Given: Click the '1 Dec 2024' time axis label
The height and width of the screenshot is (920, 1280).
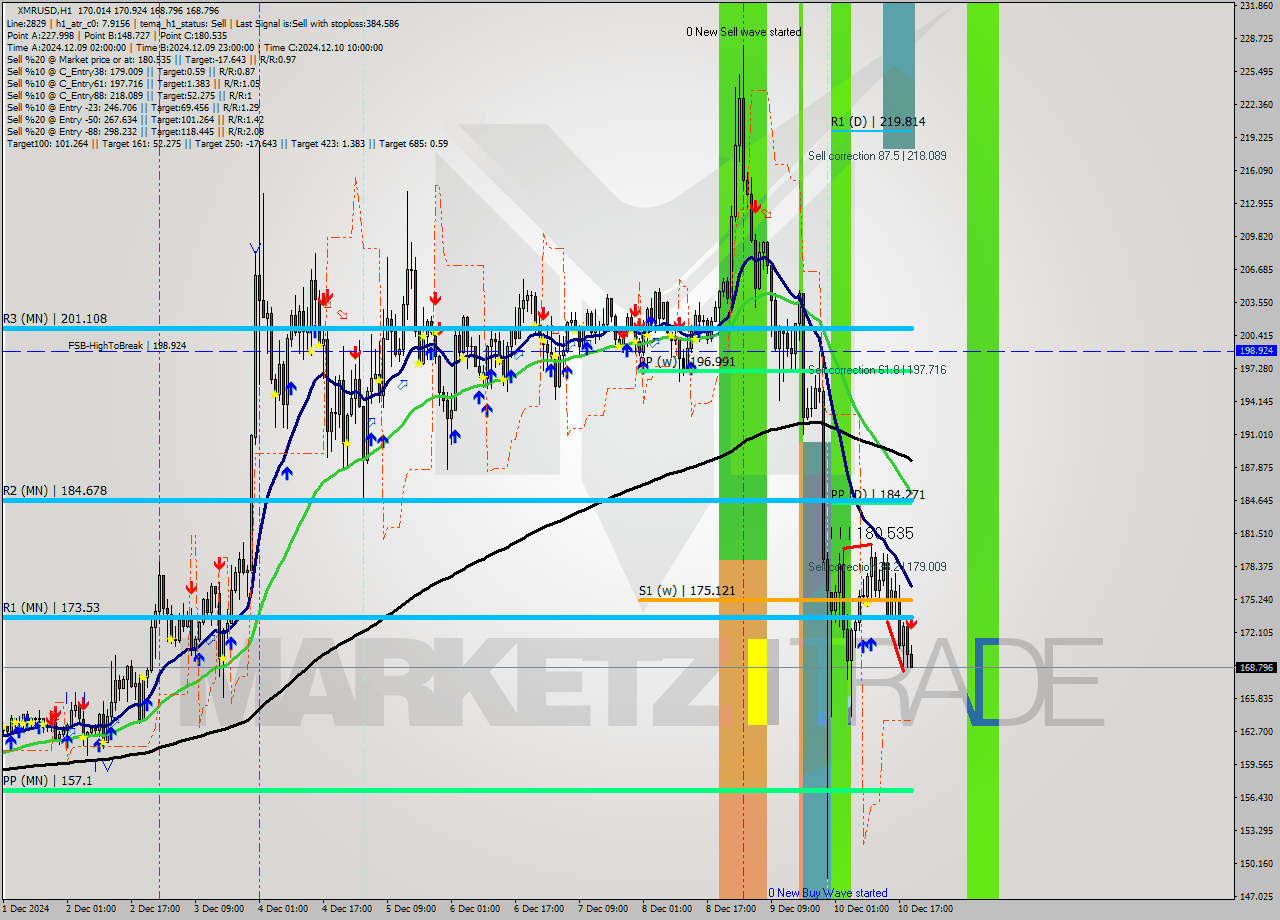Looking at the screenshot, I should pyautogui.click(x=25, y=909).
